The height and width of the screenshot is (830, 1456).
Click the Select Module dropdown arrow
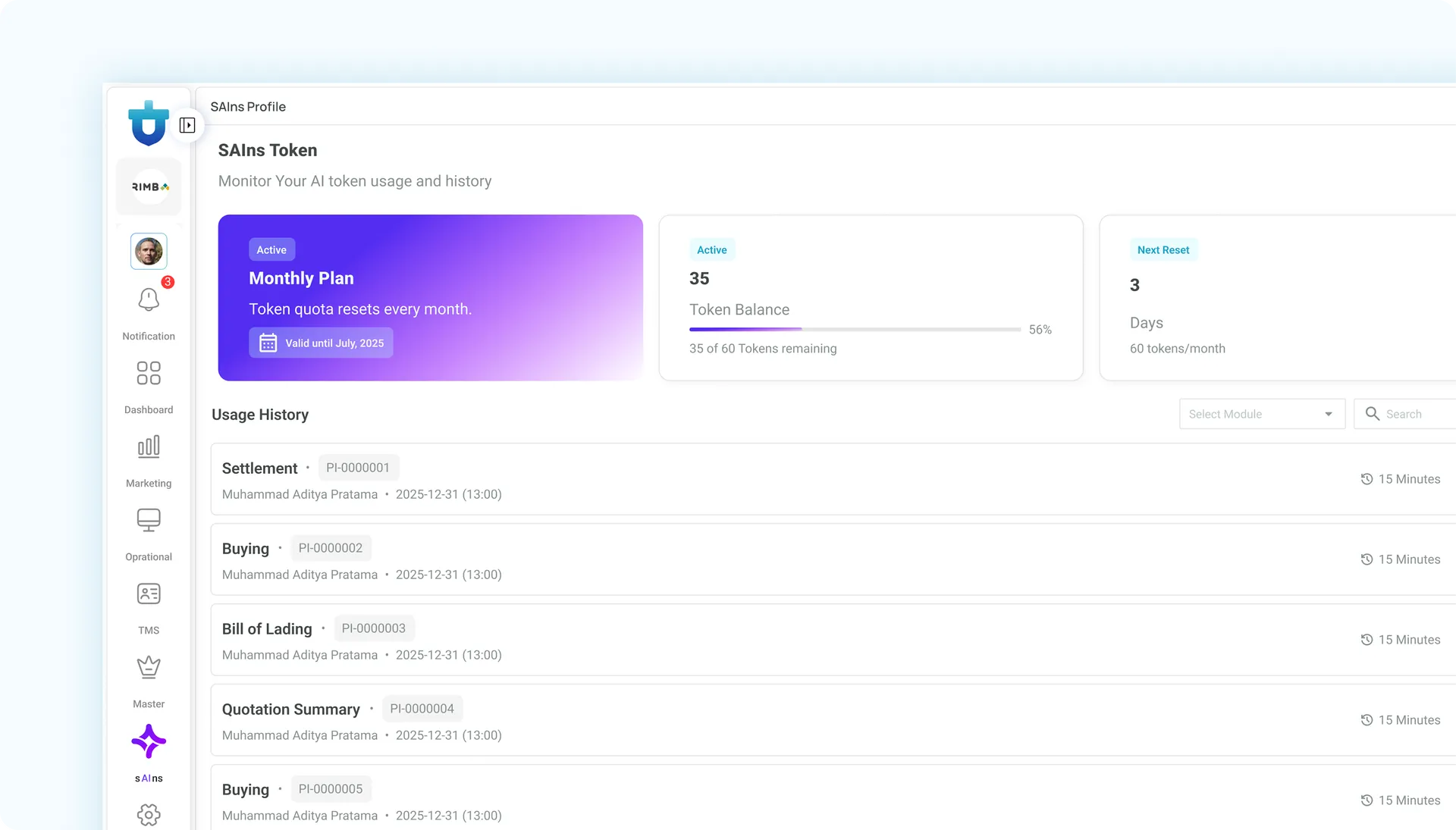1328,414
